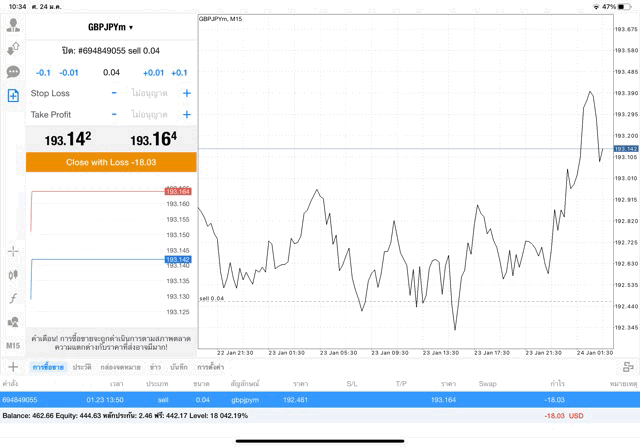This screenshot has width=640, height=447.
Task: Increase volume by +0.01
Action: pos(153,73)
